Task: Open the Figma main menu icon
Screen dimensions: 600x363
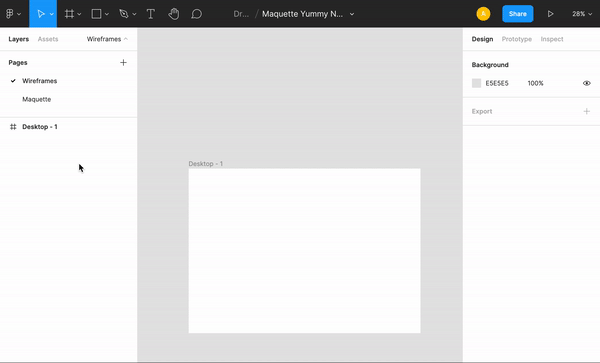Action: coord(10,14)
